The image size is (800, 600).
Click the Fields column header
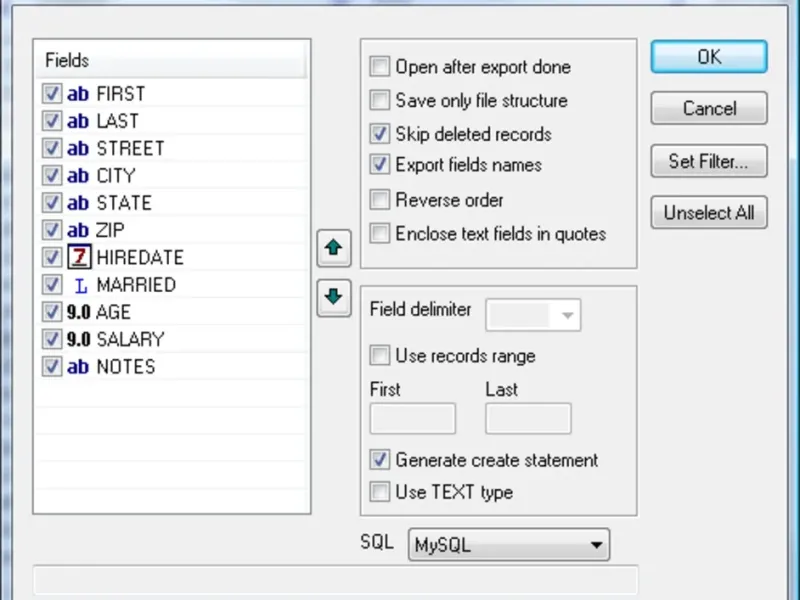click(171, 60)
